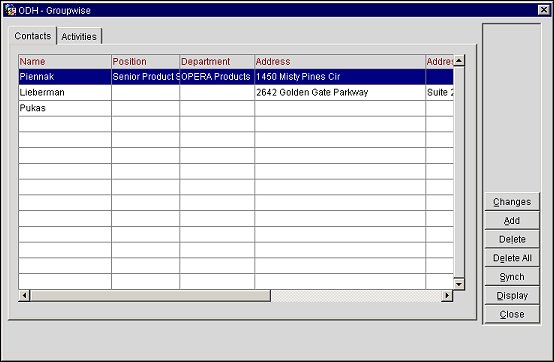Switch to the Activities tab

point(79,36)
